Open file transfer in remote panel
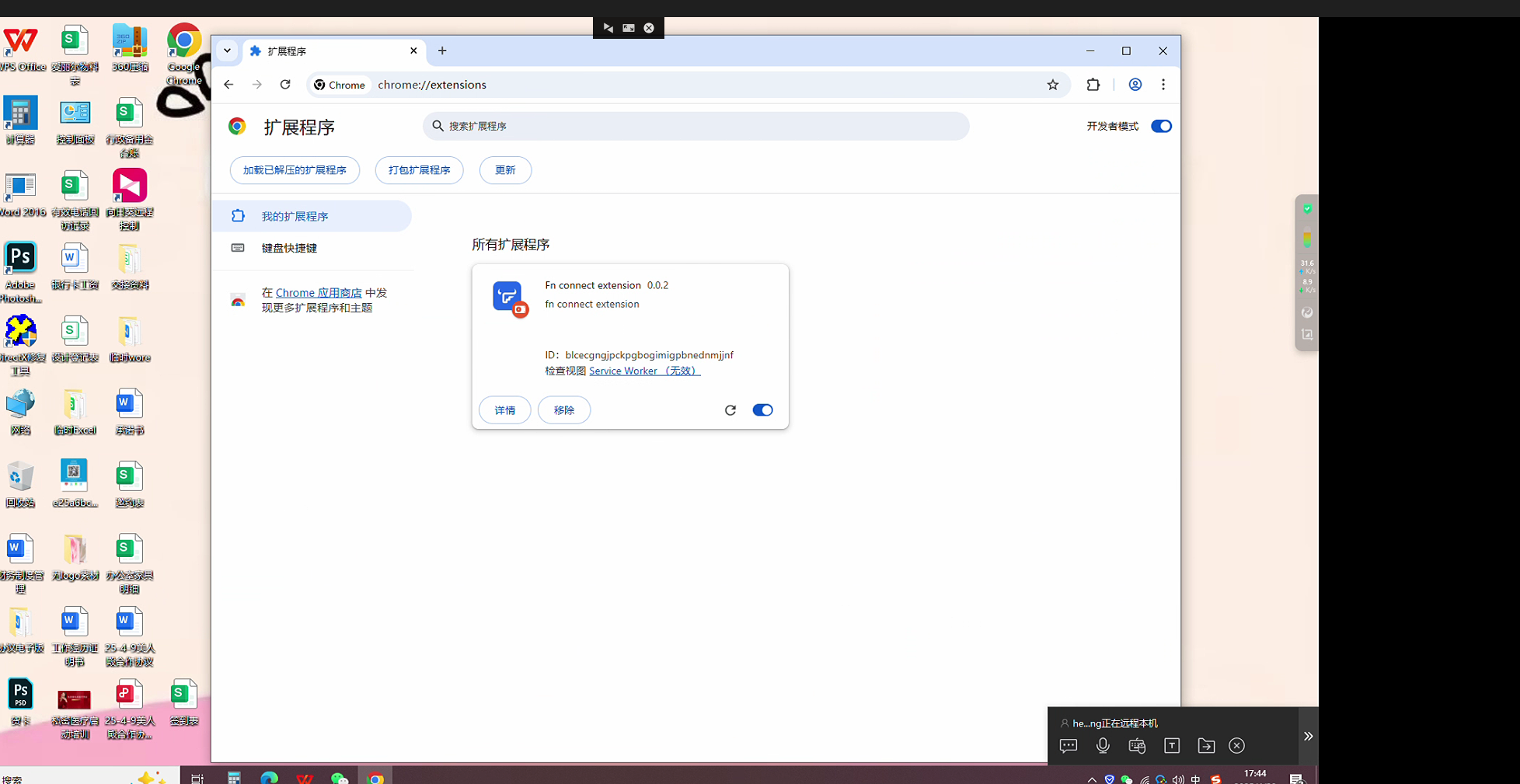This screenshot has width=1520, height=784. (x=1206, y=746)
